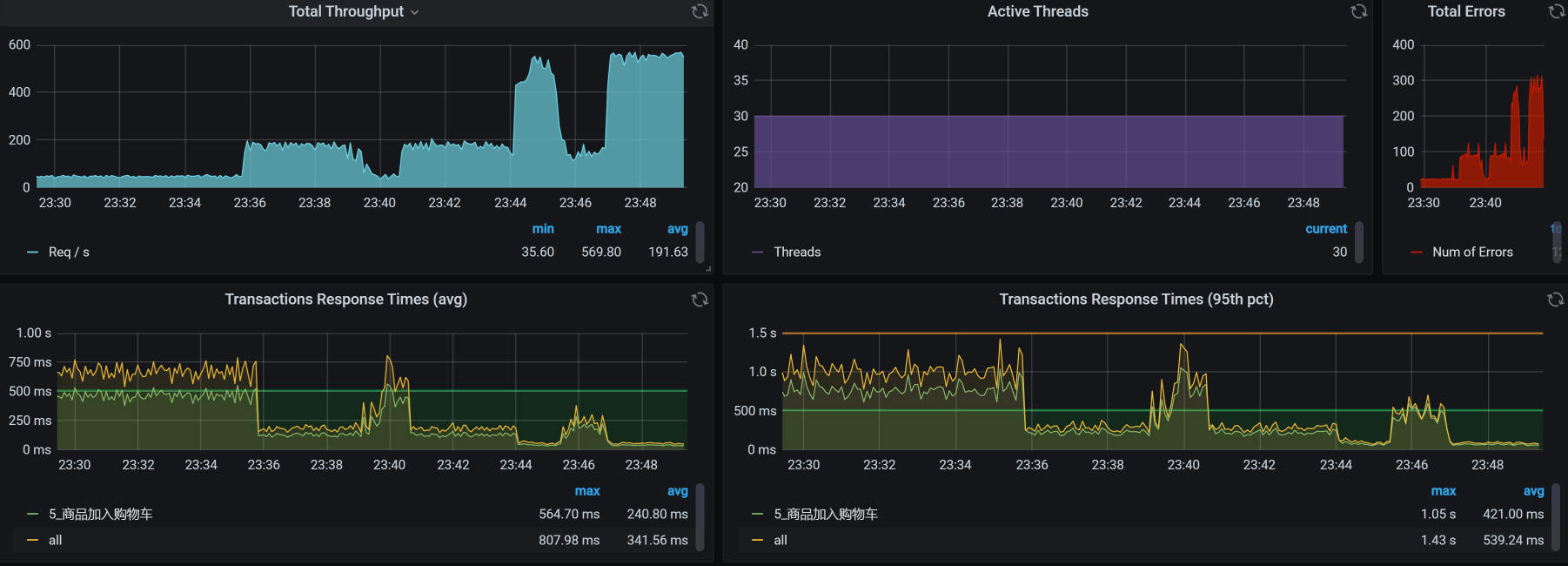
Task: Open Transactions Response Times (avg) title menu
Action: [x=345, y=300]
